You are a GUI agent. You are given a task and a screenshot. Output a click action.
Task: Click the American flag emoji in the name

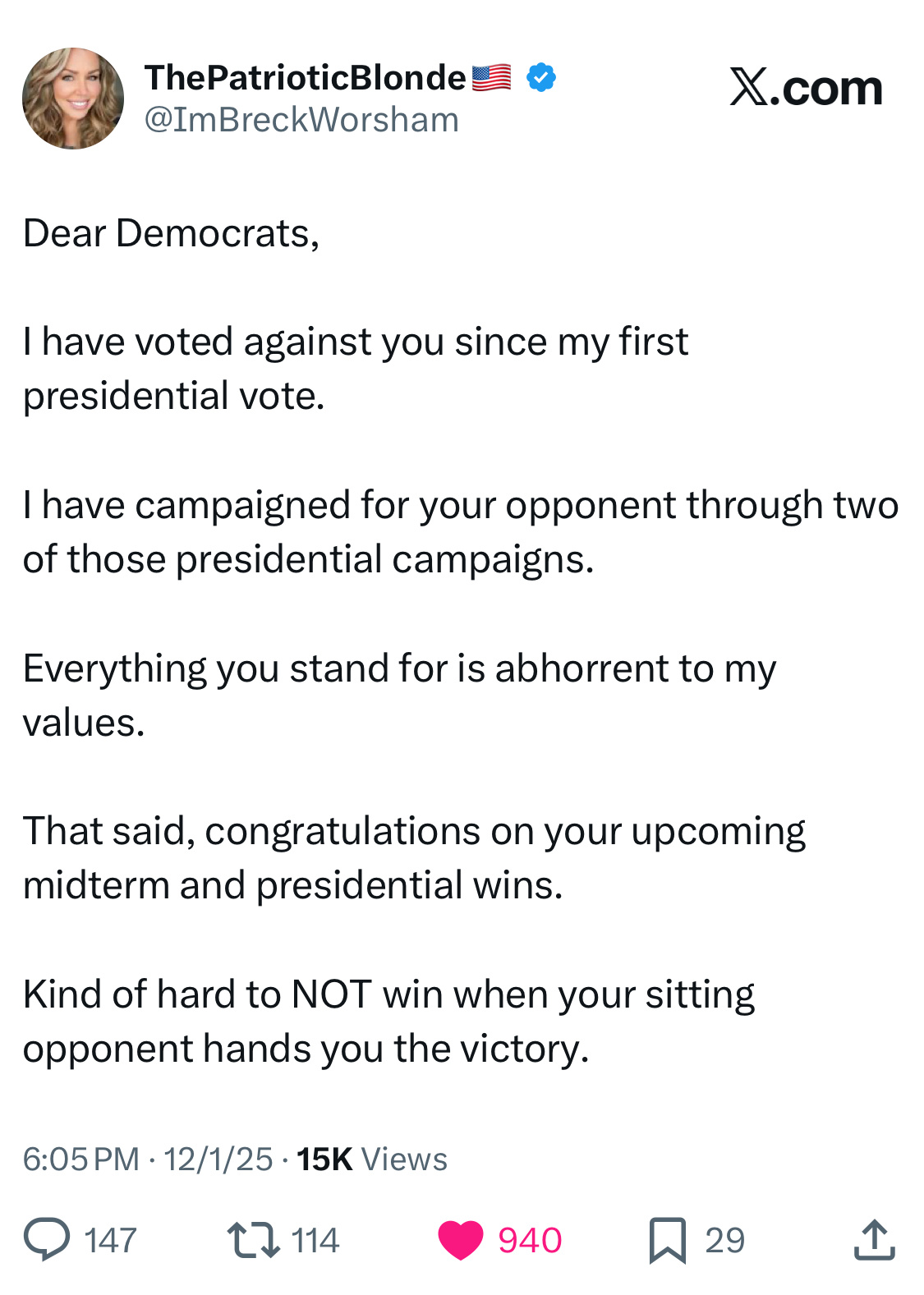(x=492, y=78)
